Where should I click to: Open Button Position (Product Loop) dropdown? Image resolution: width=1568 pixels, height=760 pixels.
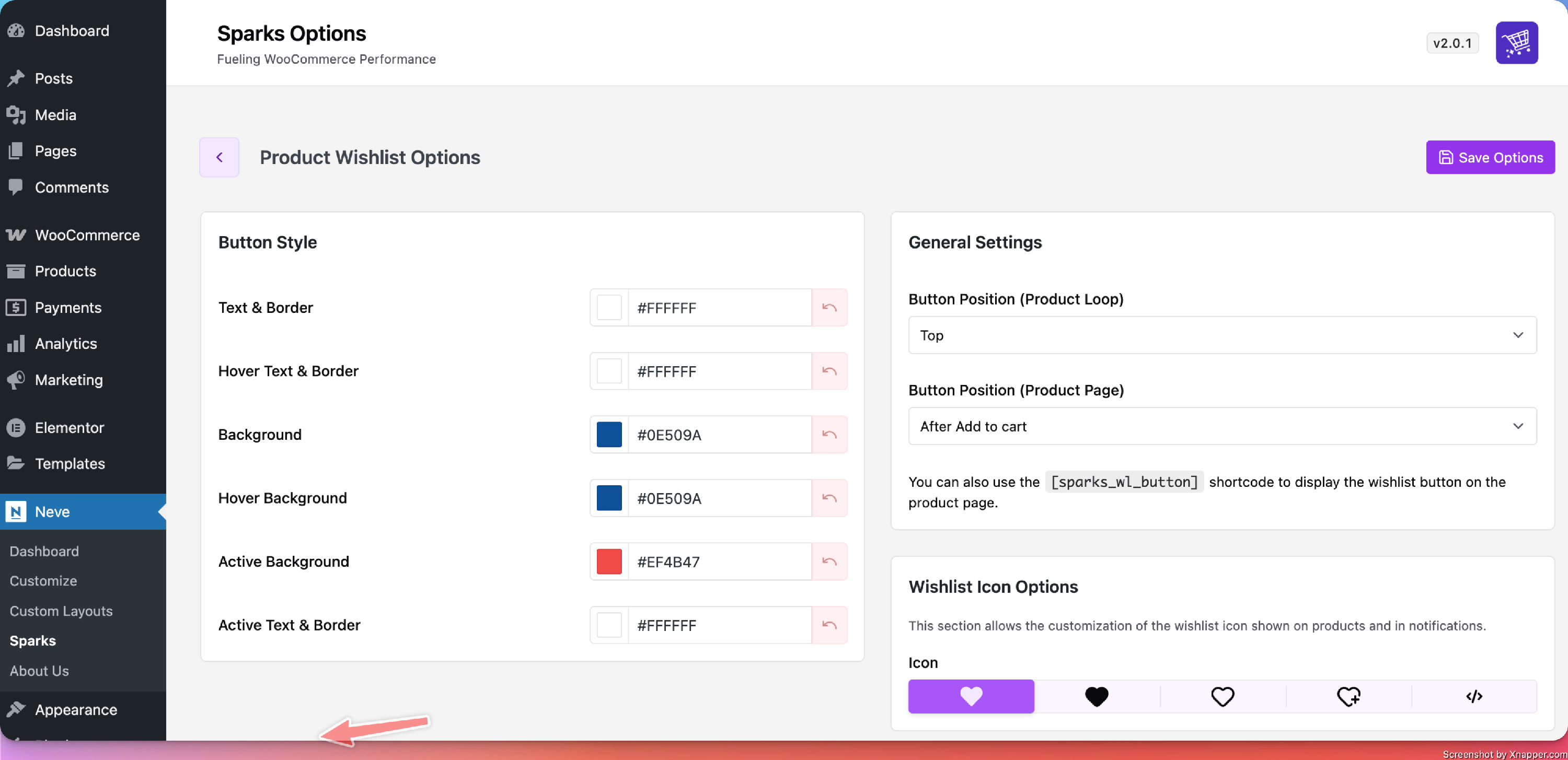coord(1221,335)
